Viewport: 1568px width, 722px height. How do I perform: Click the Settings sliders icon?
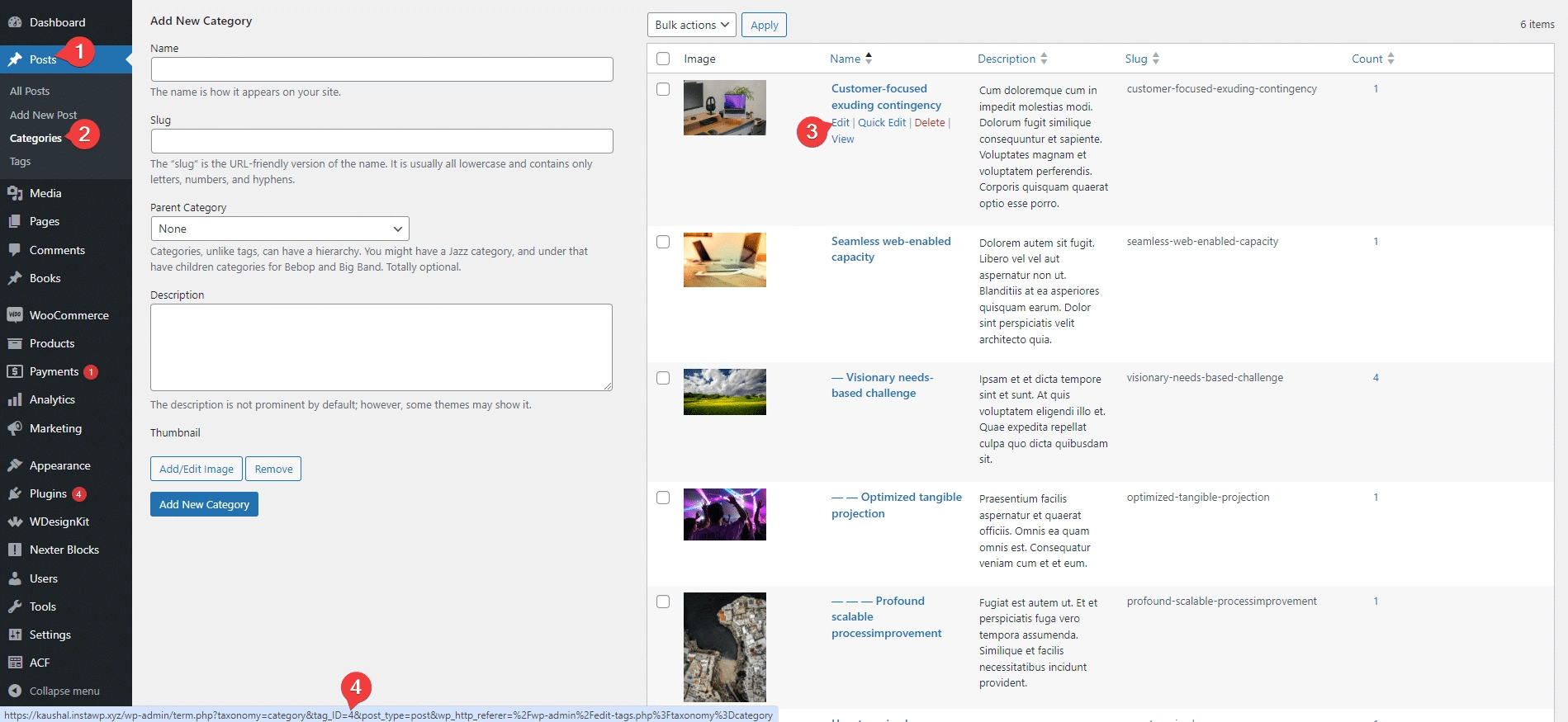point(15,635)
